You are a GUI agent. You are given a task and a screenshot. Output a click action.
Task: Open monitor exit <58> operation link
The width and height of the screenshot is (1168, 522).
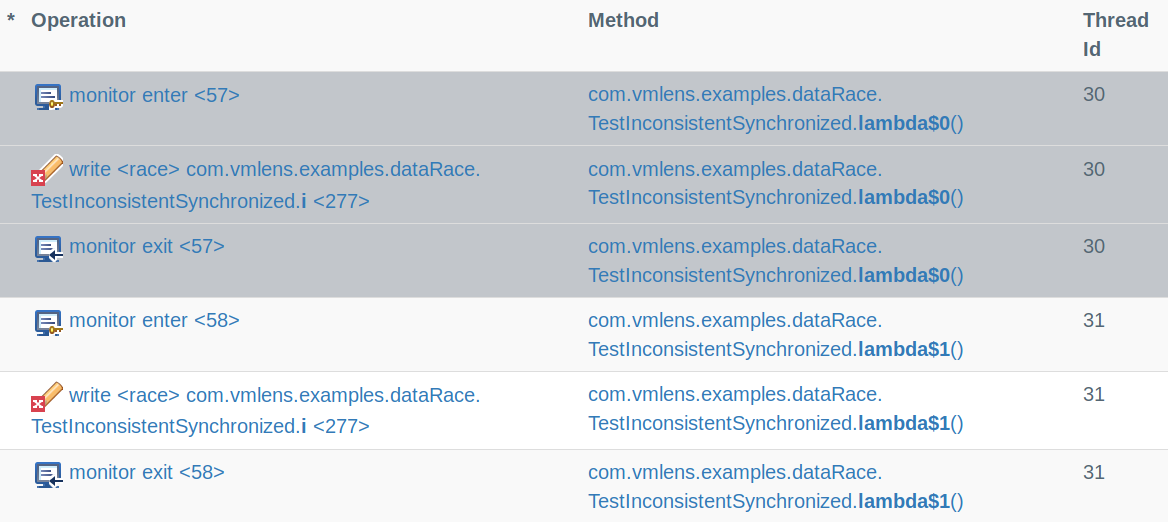point(147,472)
